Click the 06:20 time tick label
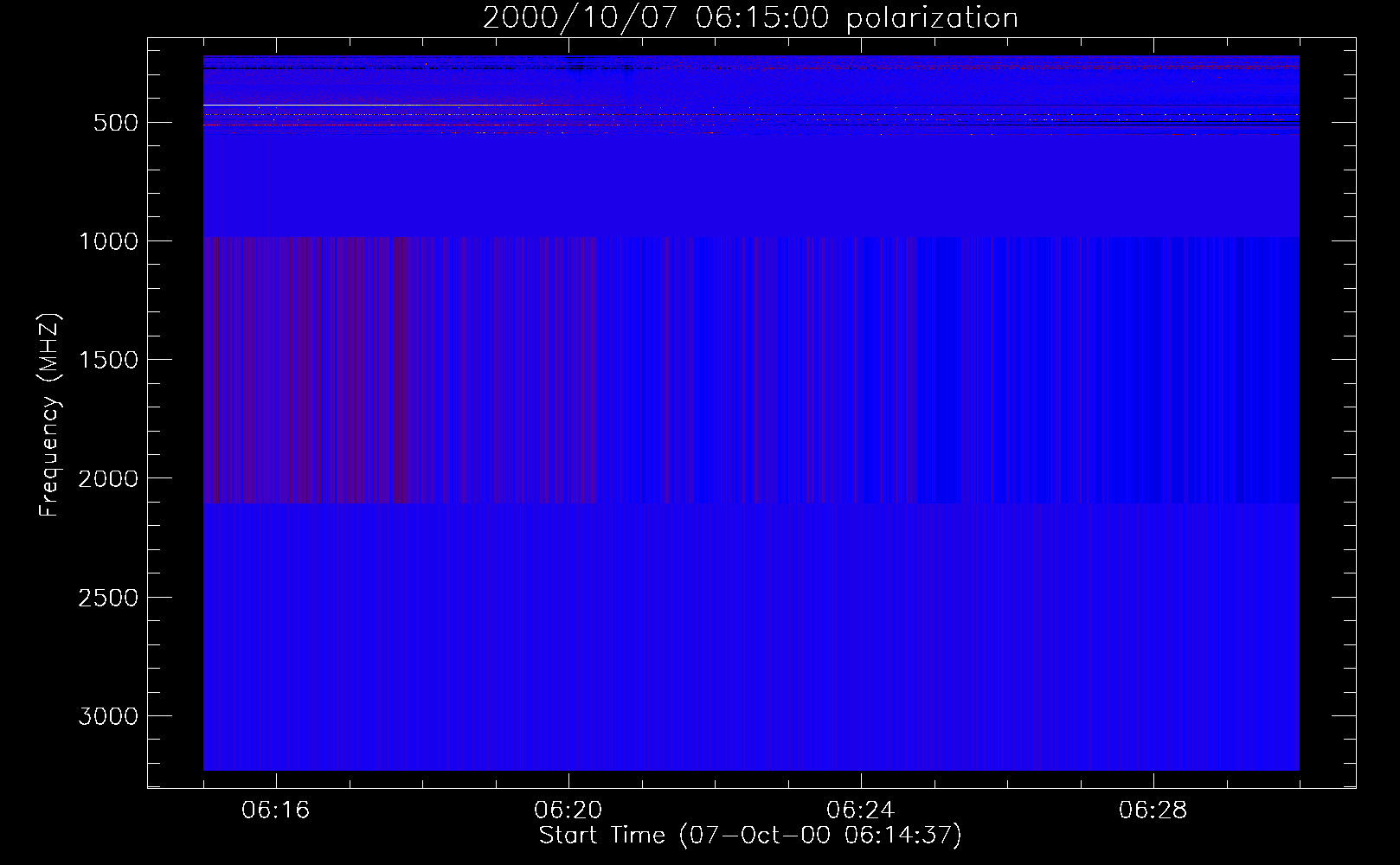Viewport: 1400px width, 865px height. (x=568, y=811)
